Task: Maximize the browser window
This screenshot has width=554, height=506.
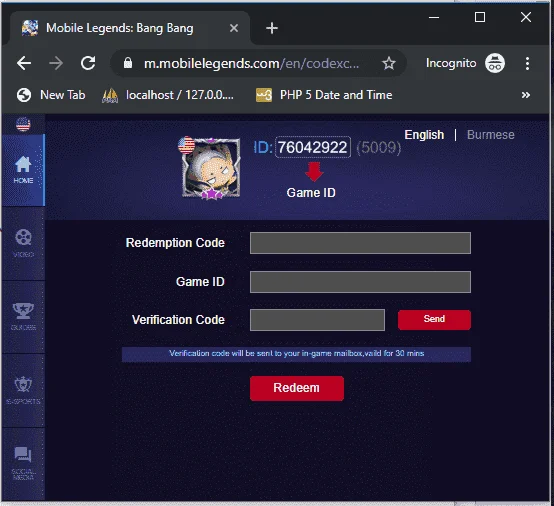Action: tap(479, 17)
